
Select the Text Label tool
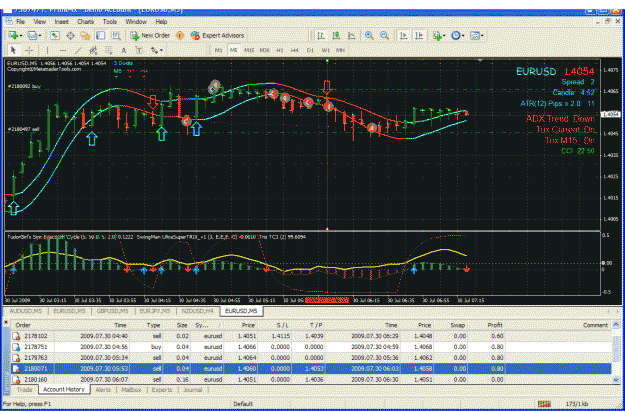[139, 50]
